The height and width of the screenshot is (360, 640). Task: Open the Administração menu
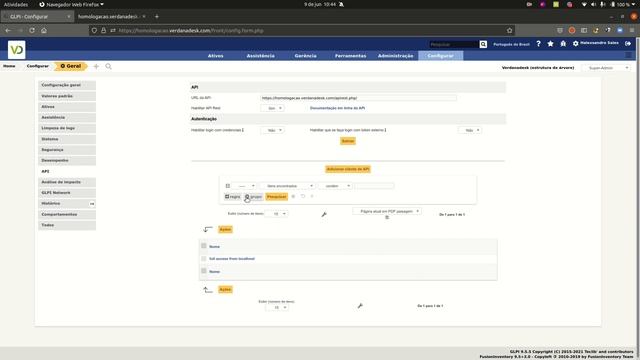pyautogui.click(x=396, y=56)
